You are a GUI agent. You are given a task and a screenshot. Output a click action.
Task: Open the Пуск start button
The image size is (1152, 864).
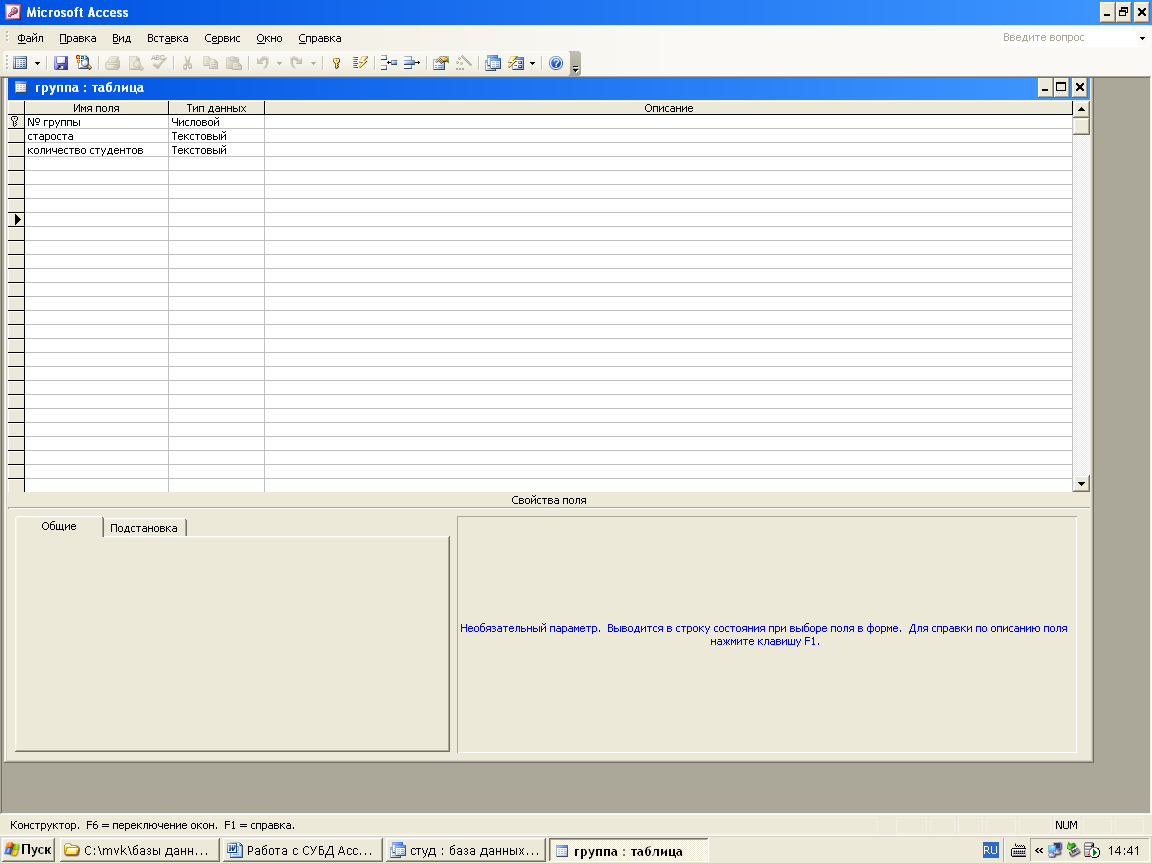point(29,850)
